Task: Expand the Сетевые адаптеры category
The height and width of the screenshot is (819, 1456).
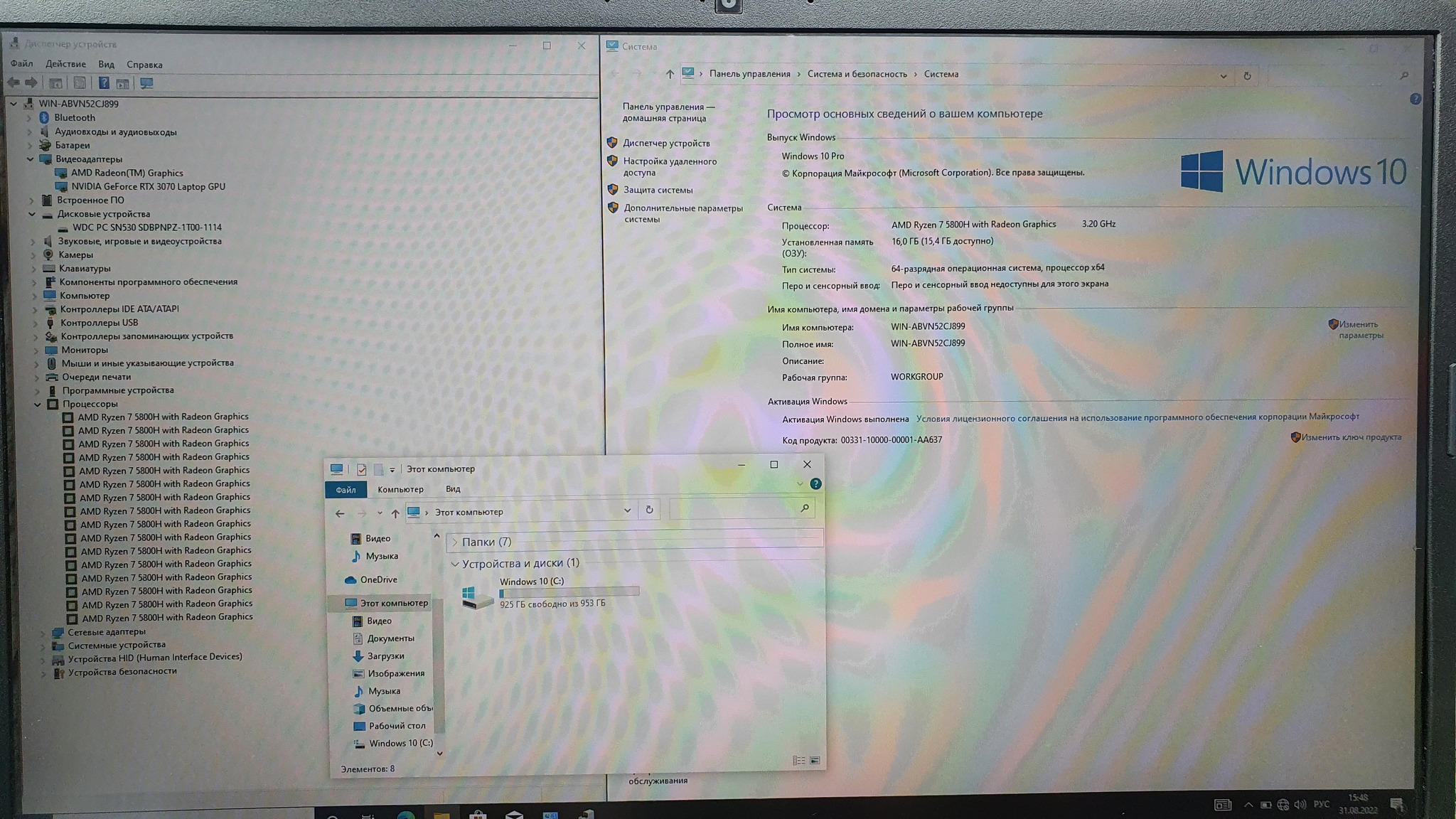Action: (43, 632)
